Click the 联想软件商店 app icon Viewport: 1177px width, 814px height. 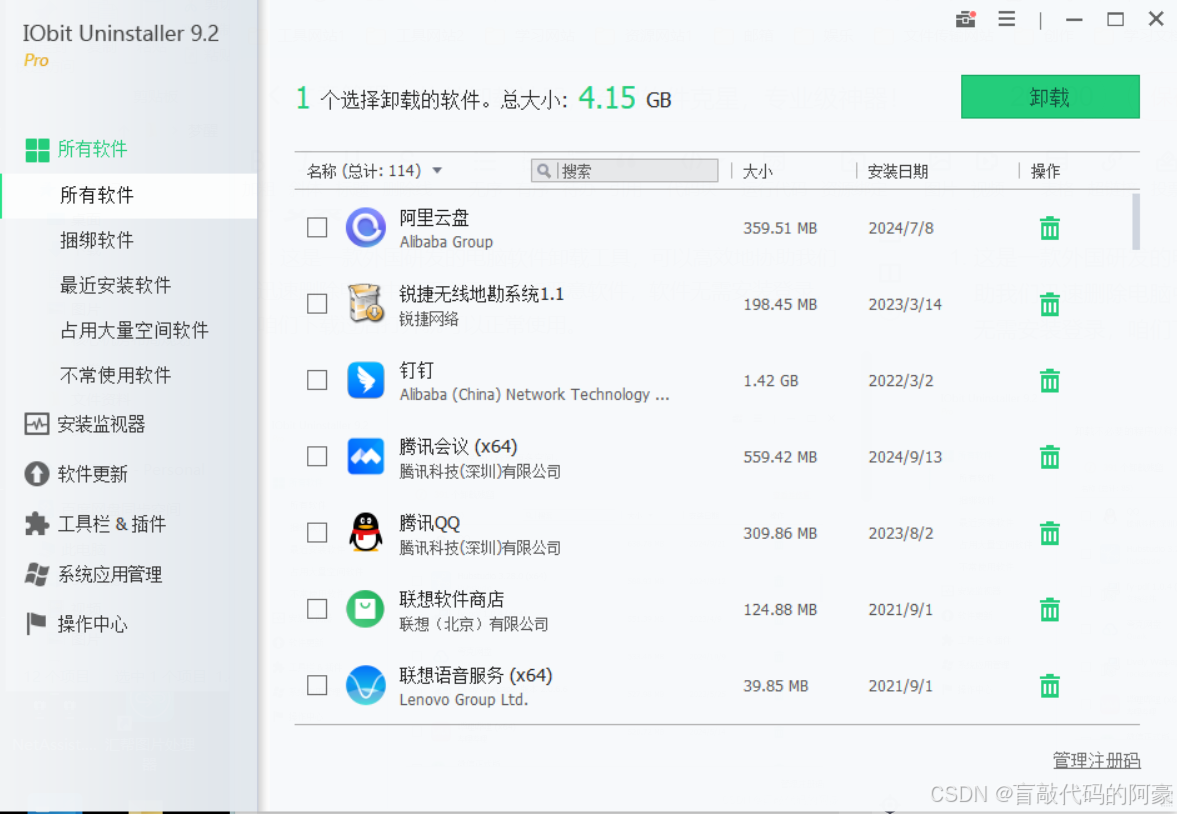coord(366,609)
